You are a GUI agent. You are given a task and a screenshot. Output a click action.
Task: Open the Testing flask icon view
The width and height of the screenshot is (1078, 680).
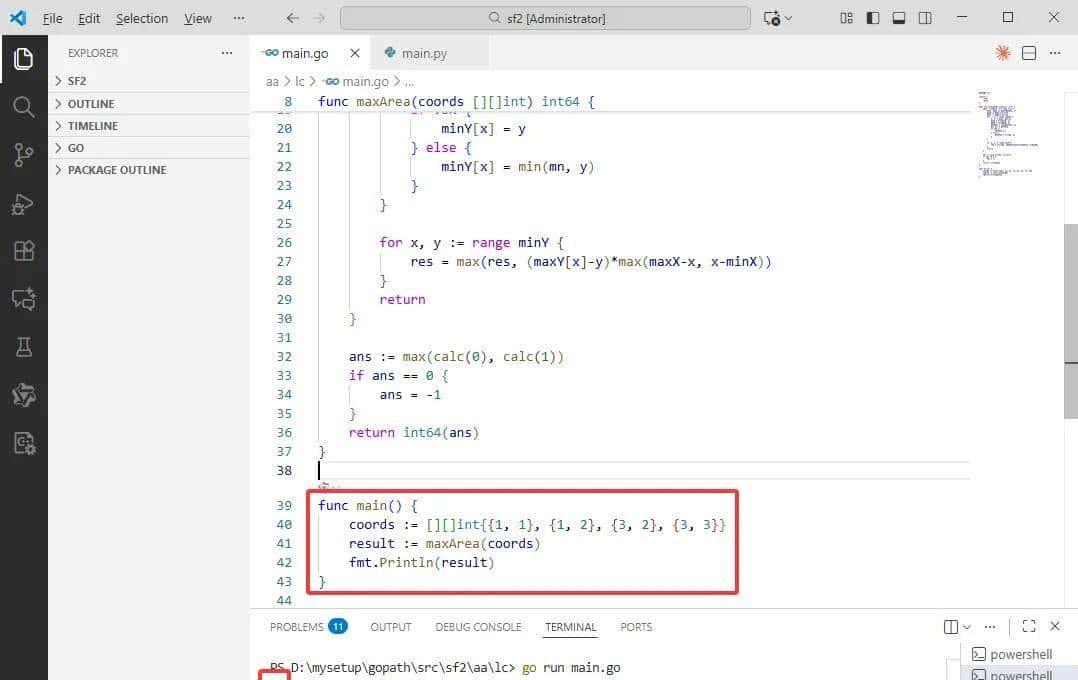pos(23,346)
